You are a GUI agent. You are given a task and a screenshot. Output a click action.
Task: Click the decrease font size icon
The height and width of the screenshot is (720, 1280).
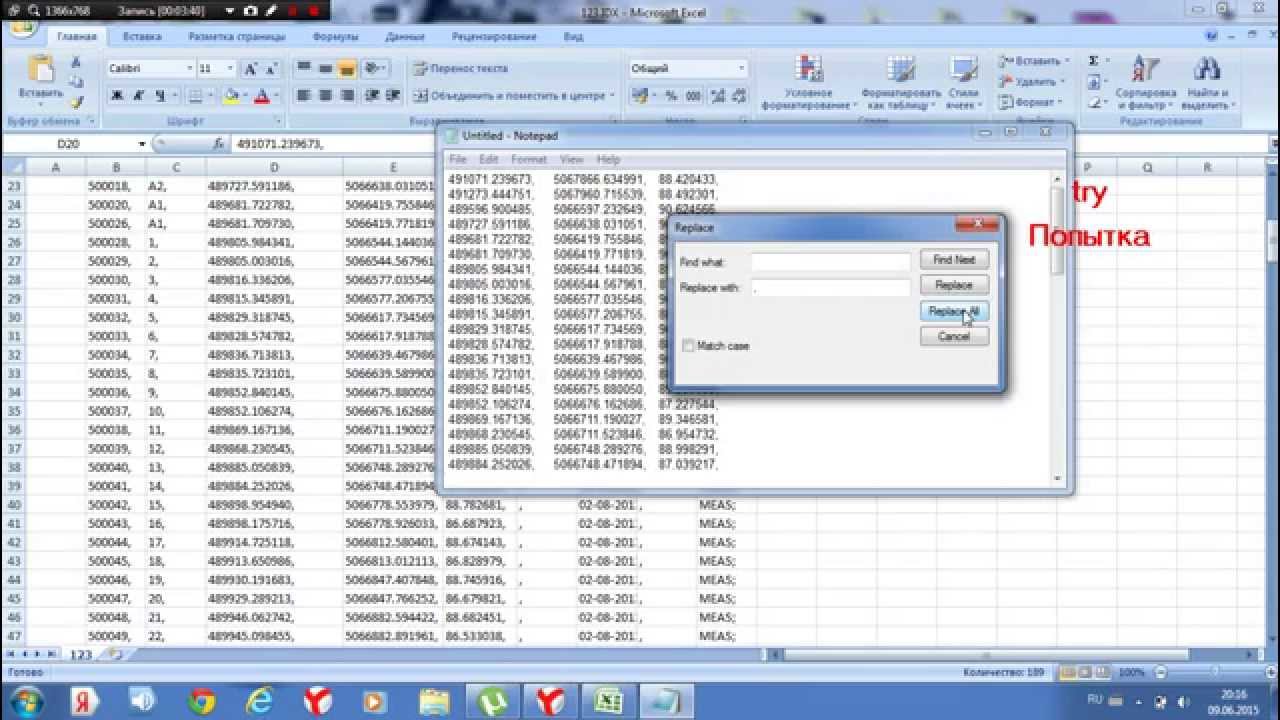click(x=270, y=69)
